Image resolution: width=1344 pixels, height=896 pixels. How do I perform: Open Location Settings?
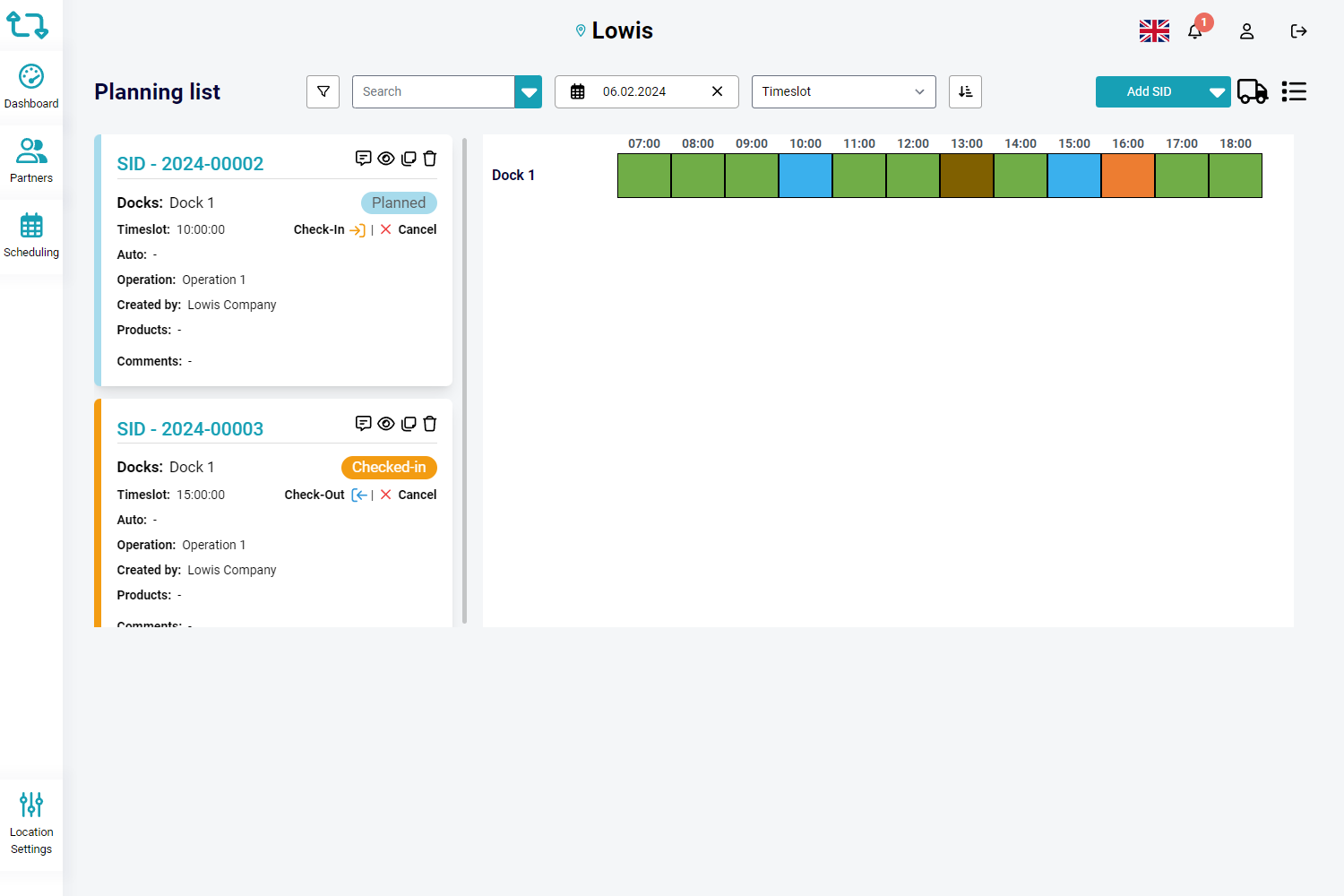(x=31, y=823)
